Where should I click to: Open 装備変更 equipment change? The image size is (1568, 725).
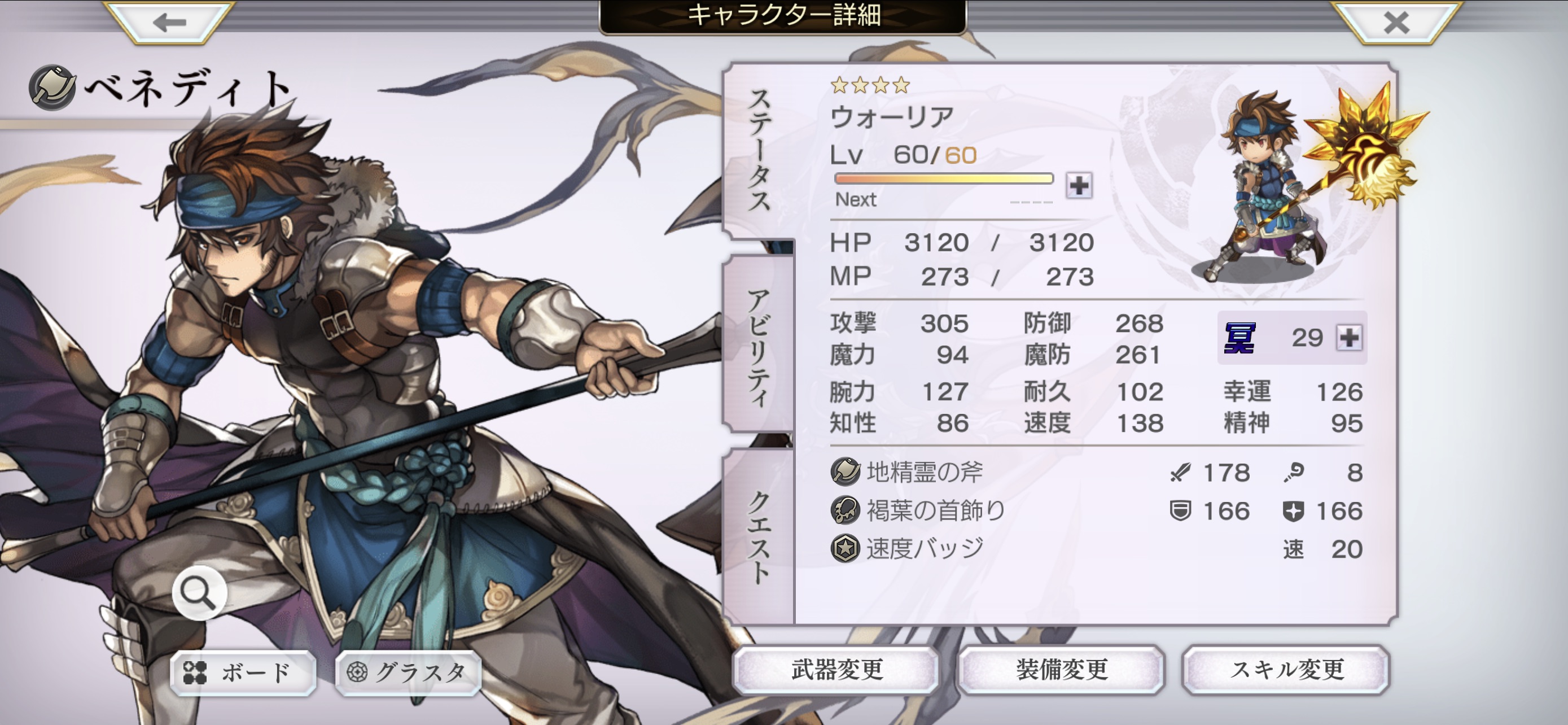pos(1062,670)
